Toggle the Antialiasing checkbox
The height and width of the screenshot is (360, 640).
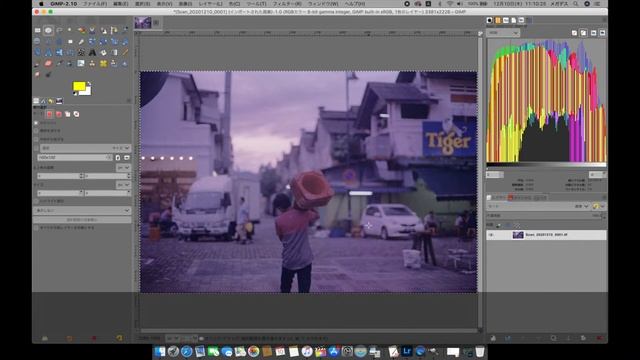36,122
